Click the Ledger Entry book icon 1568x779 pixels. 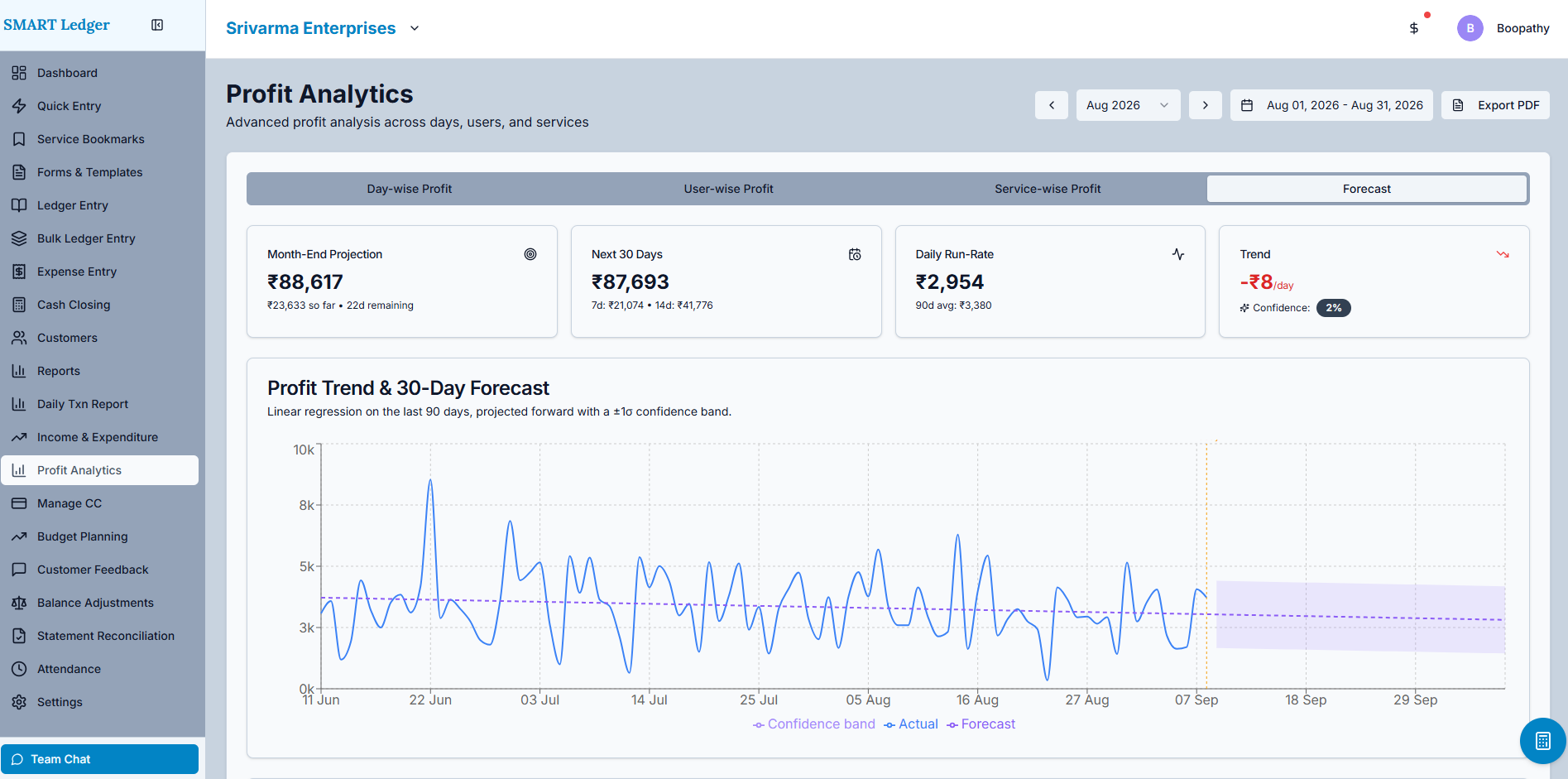pos(19,205)
